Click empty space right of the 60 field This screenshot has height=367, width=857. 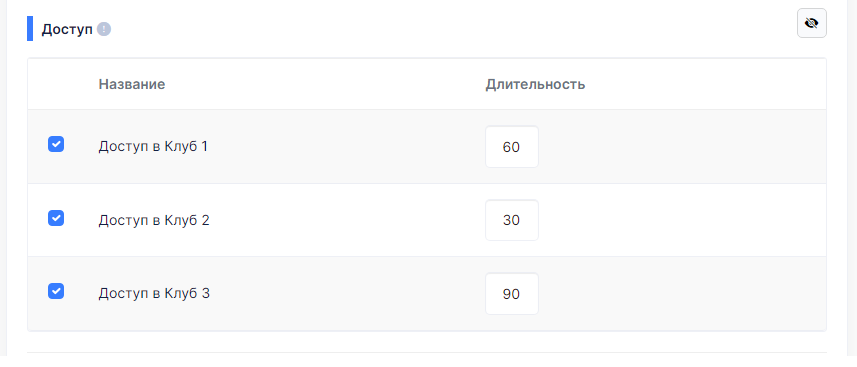coord(682,147)
